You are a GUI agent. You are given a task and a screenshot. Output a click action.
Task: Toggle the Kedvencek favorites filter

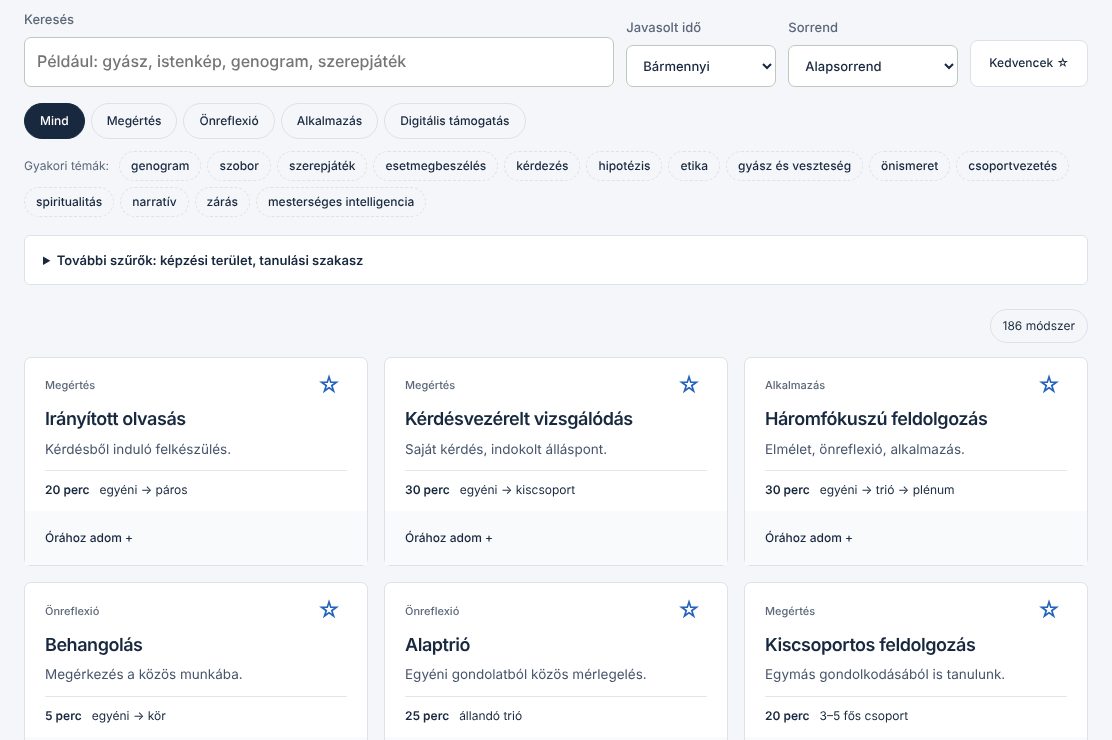1028,63
